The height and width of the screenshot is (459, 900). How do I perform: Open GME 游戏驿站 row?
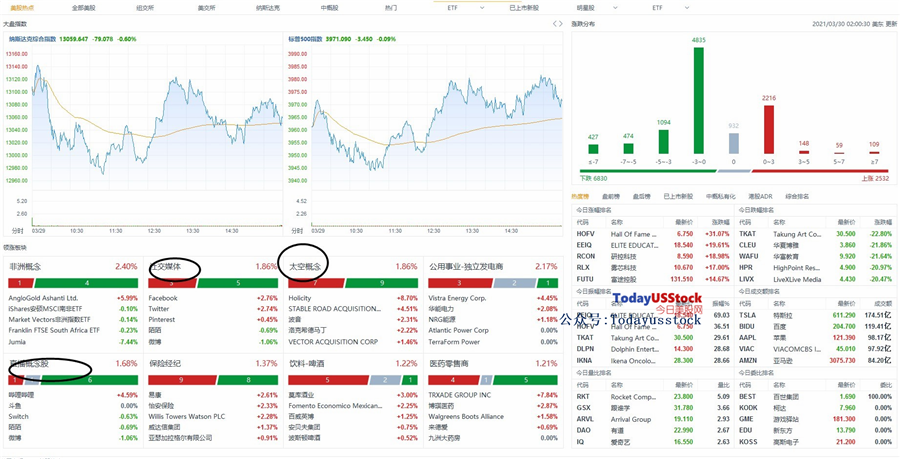(816, 419)
